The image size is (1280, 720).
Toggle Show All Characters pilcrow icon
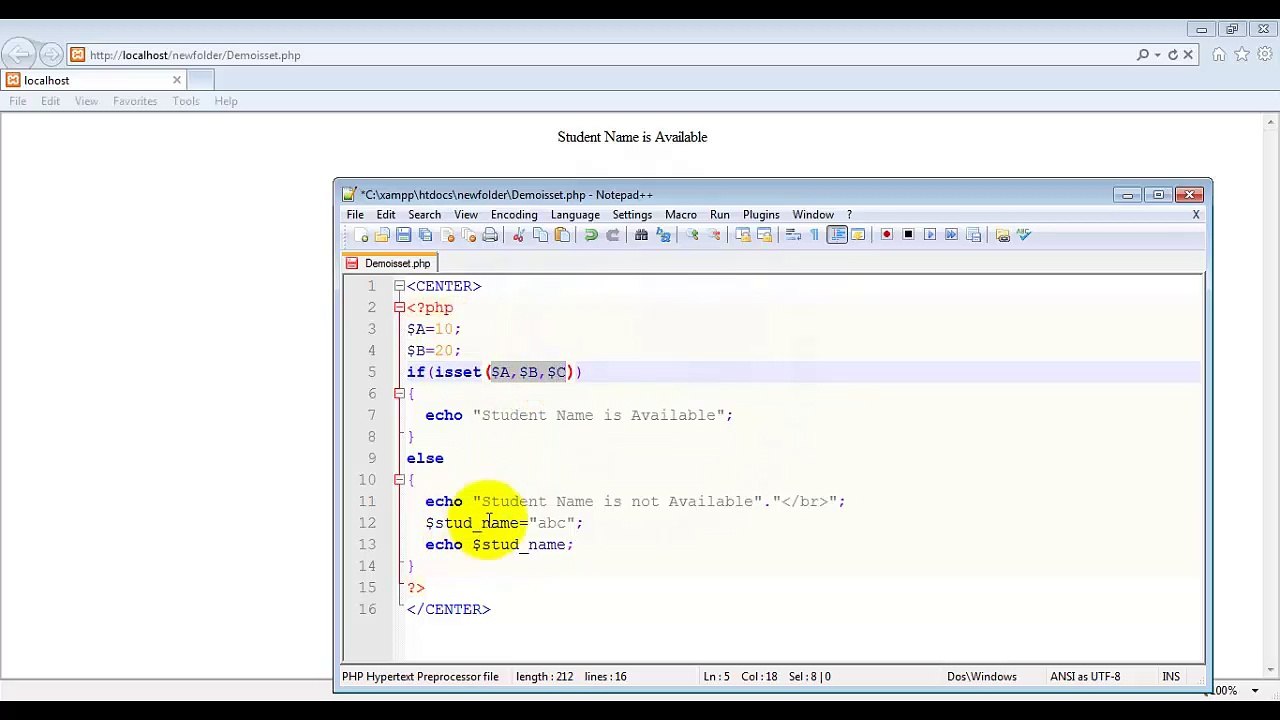pyautogui.click(x=814, y=235)
